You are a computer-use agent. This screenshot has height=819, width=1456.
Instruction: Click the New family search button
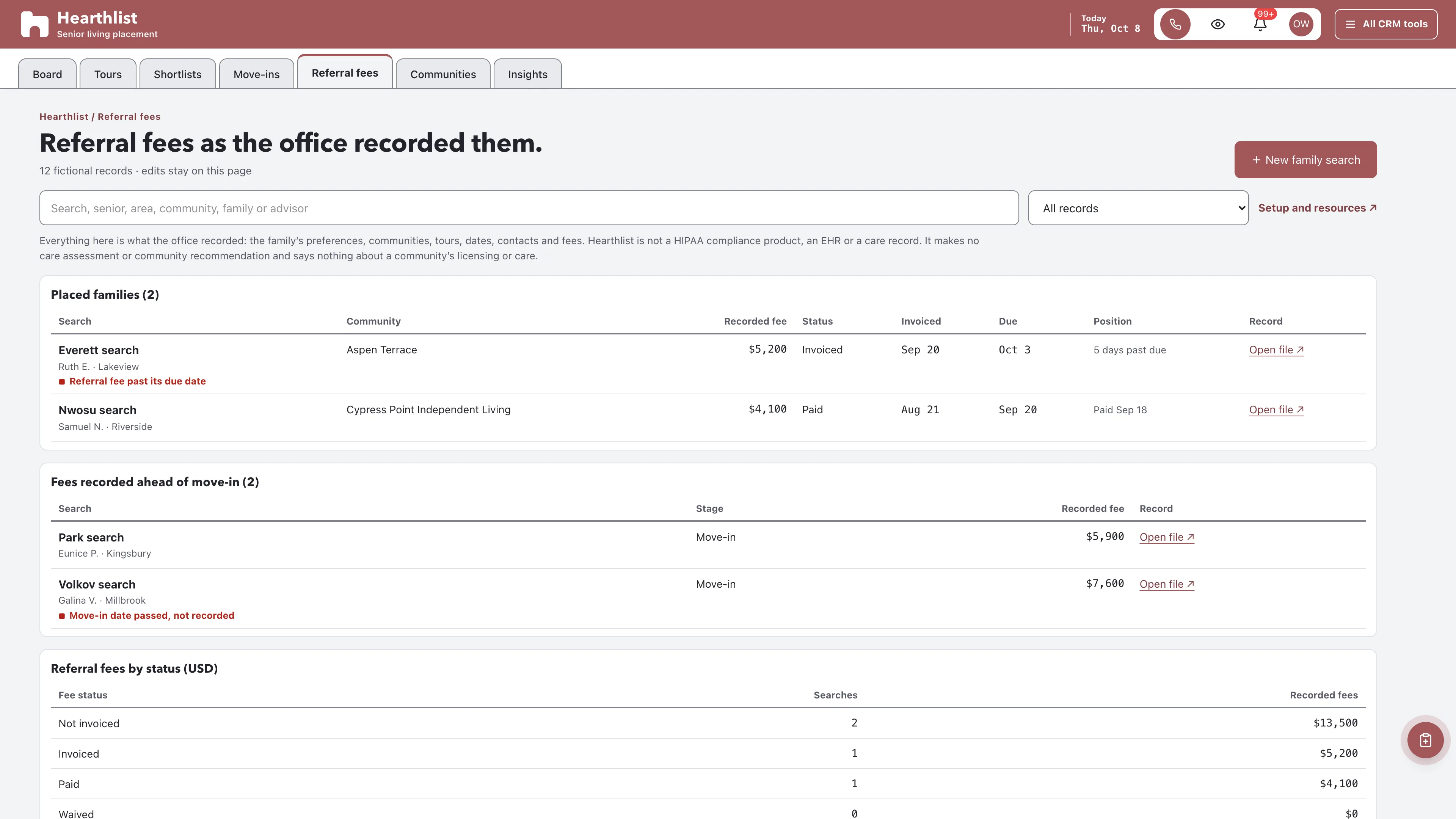[x=1305, y=159]
